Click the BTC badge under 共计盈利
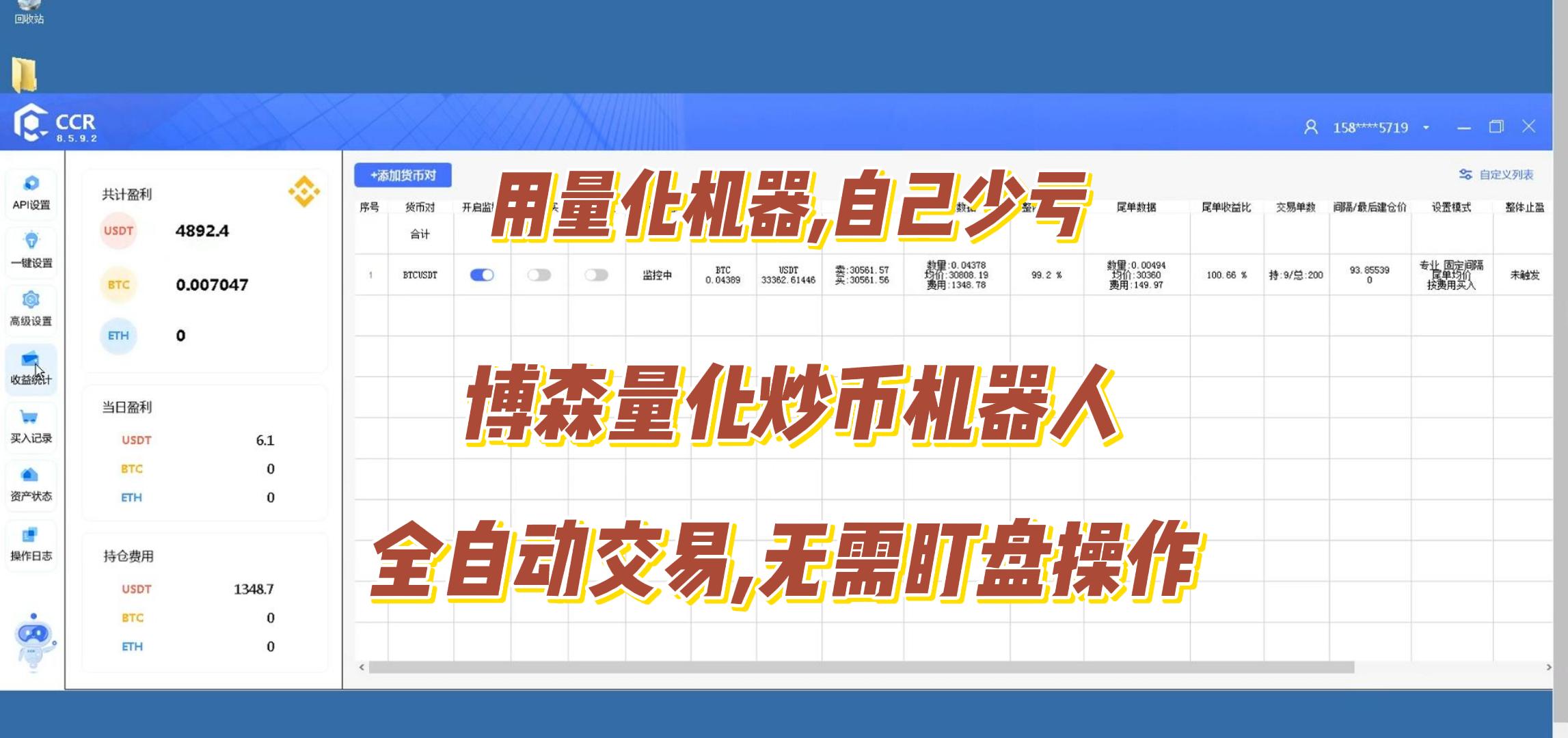Viewport: 1568px width, 738px height. (x=118, y=284)
